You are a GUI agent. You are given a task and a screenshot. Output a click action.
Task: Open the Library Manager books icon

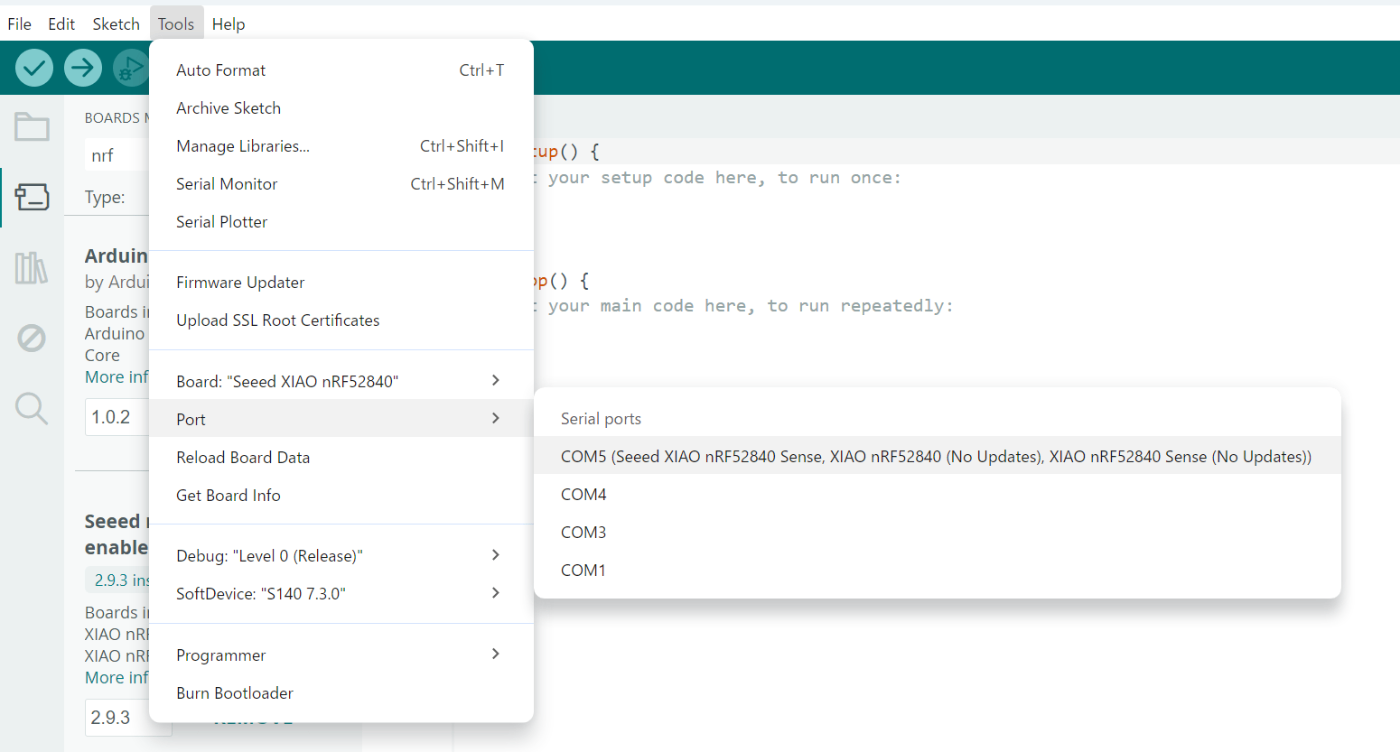tap(32, 268)
